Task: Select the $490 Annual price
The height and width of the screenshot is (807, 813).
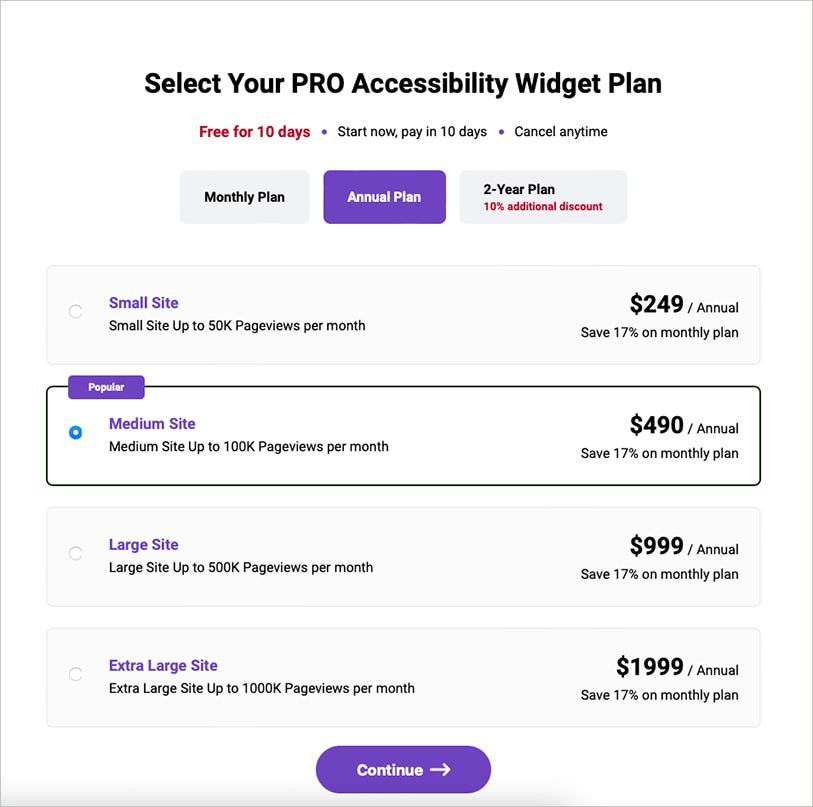Action: [656, 425]
